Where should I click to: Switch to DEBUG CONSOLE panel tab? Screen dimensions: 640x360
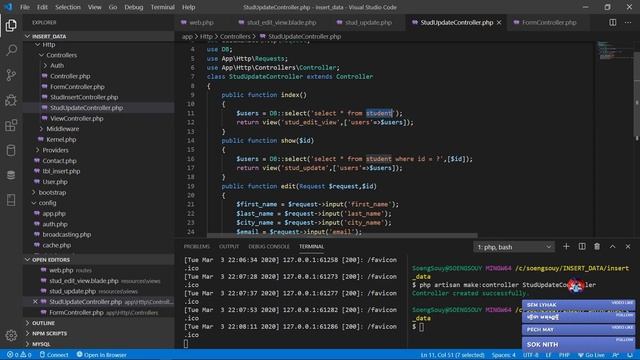point(269,247)
